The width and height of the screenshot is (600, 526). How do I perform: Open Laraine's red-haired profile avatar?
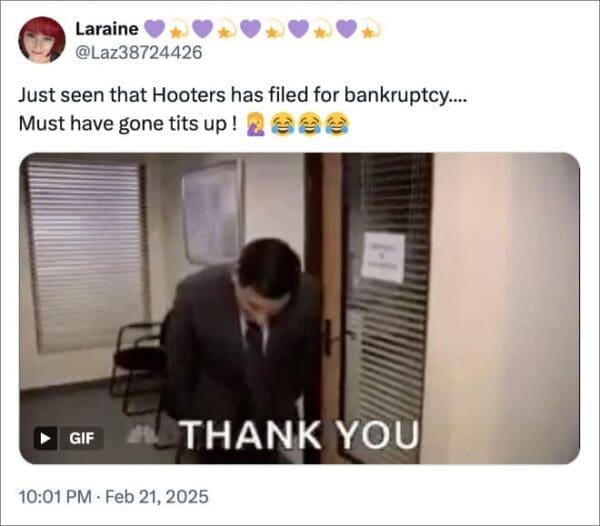(x=42, y=39)
